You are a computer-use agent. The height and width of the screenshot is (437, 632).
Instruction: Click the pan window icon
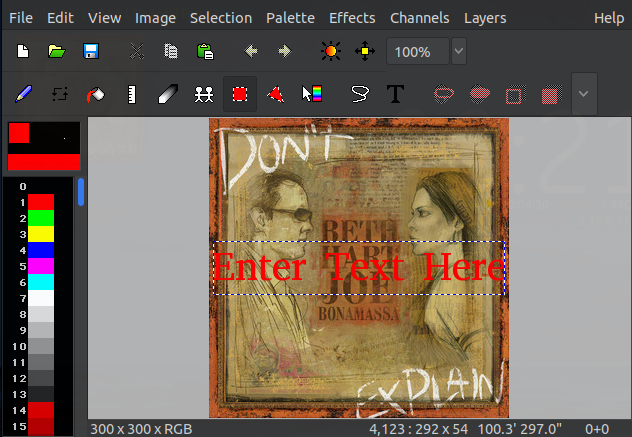coord(365,51)
